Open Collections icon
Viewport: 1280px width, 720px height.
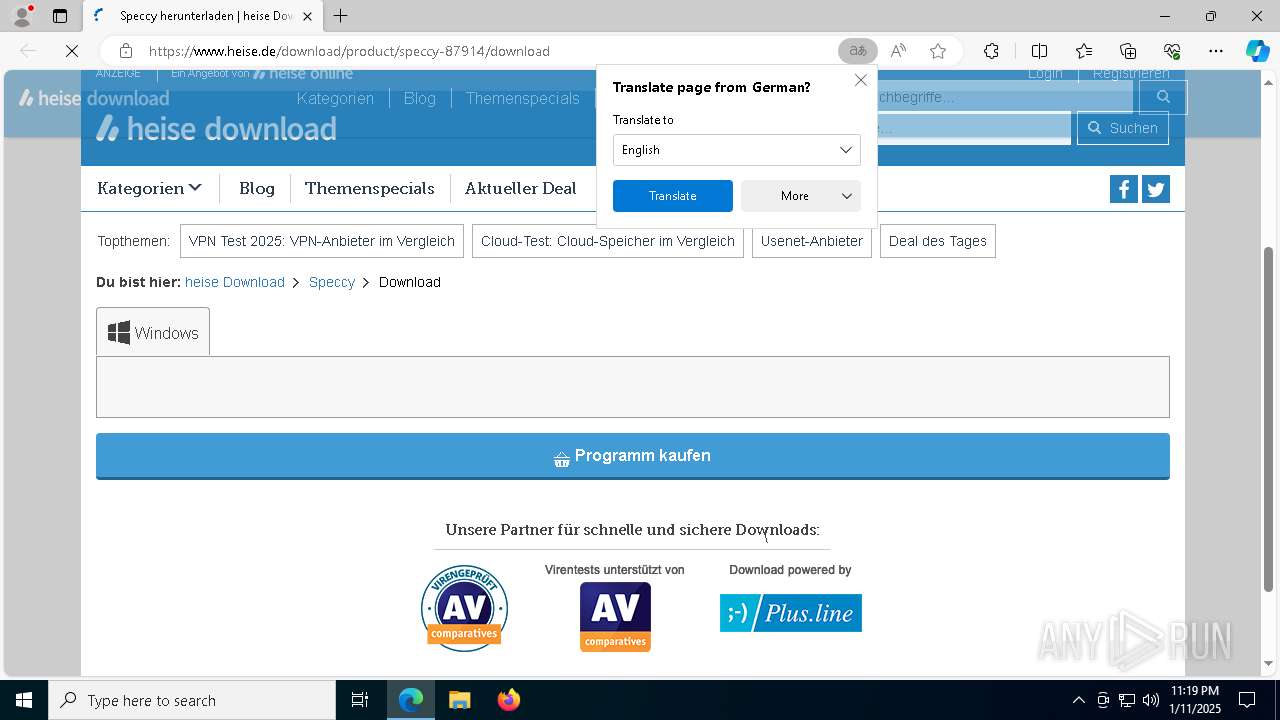click(x=1128, y=51)
